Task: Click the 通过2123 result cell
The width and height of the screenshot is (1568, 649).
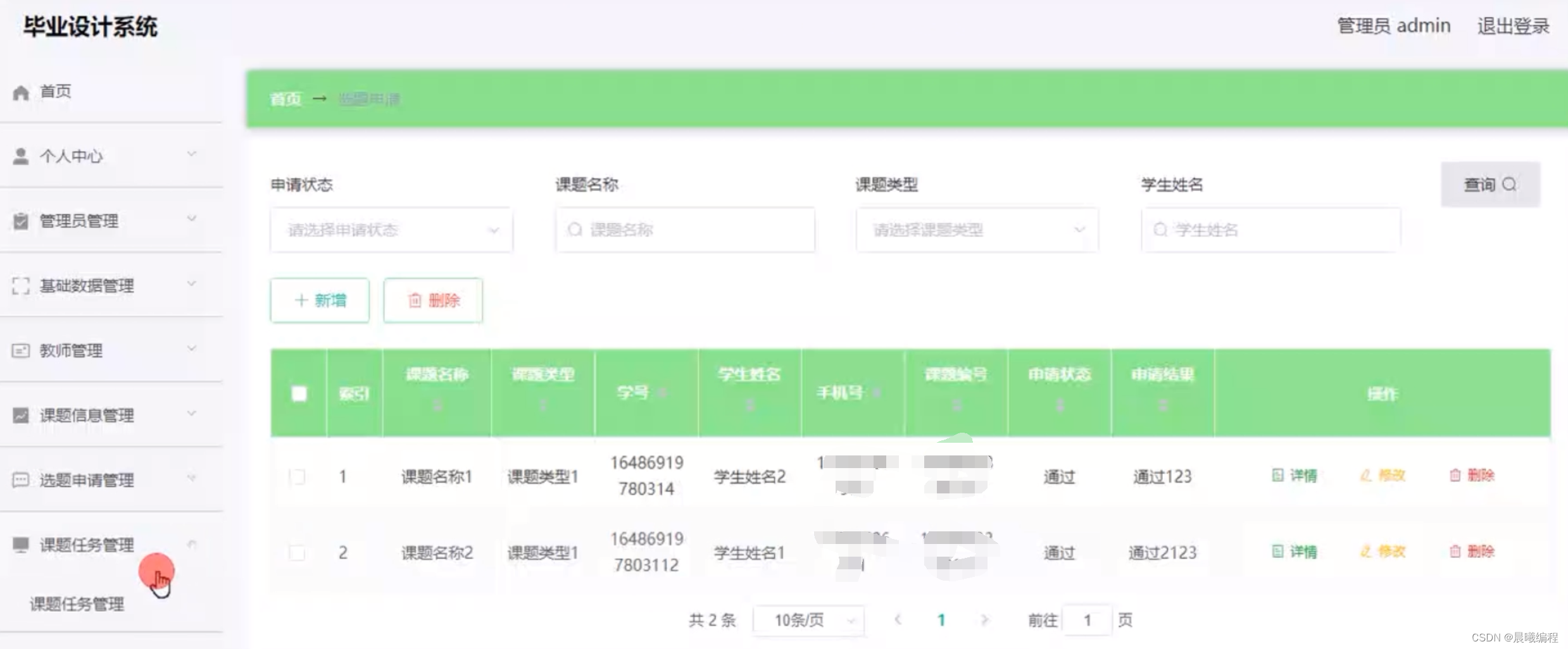Action: [x=1162, y=553]
